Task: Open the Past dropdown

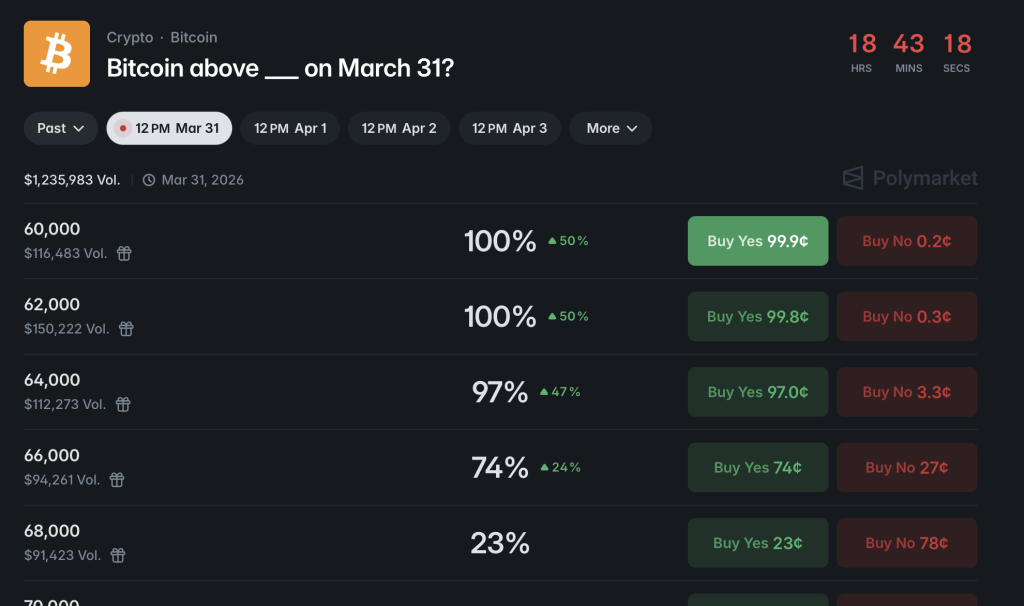Action: (61, 128)
